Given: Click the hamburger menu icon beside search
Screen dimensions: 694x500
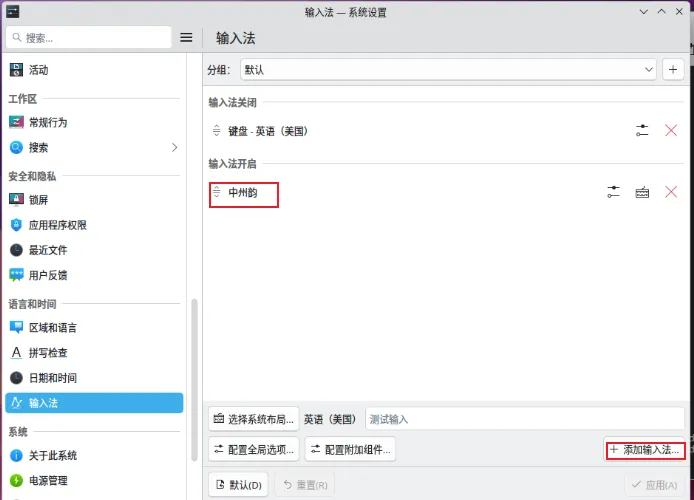Looking at the screenshot, I should 185,38.
